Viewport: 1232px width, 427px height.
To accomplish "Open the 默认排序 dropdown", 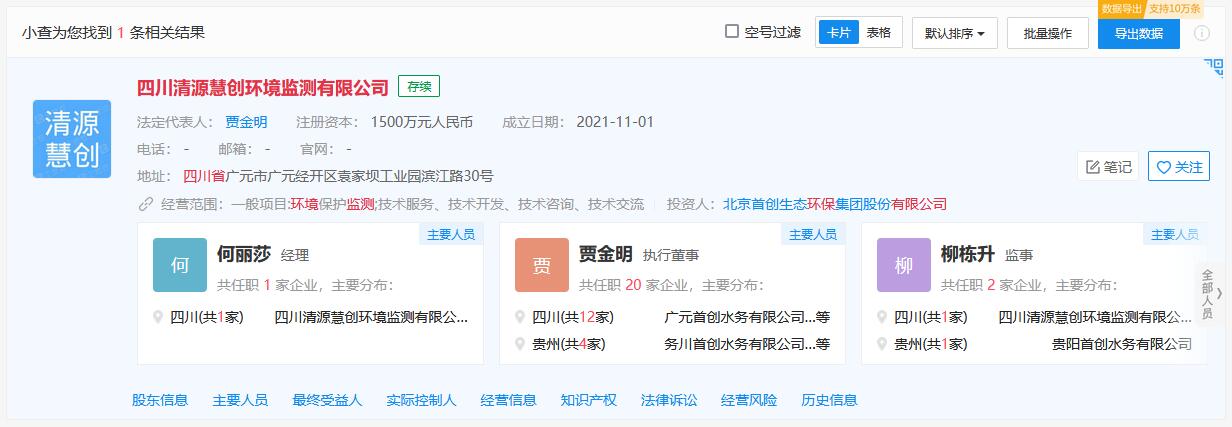I will [x=954, y=33].
